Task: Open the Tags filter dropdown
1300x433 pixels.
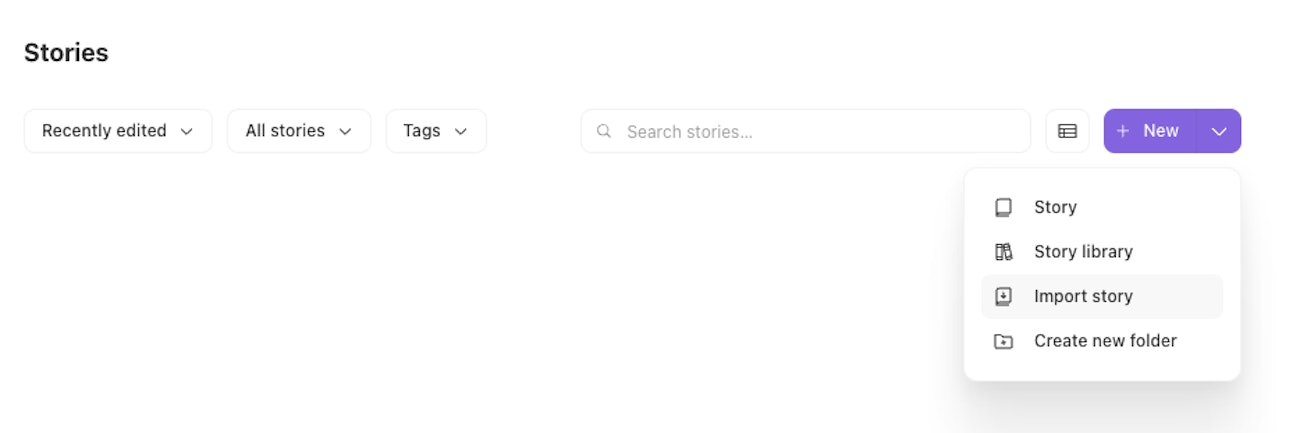Action: 436,131
